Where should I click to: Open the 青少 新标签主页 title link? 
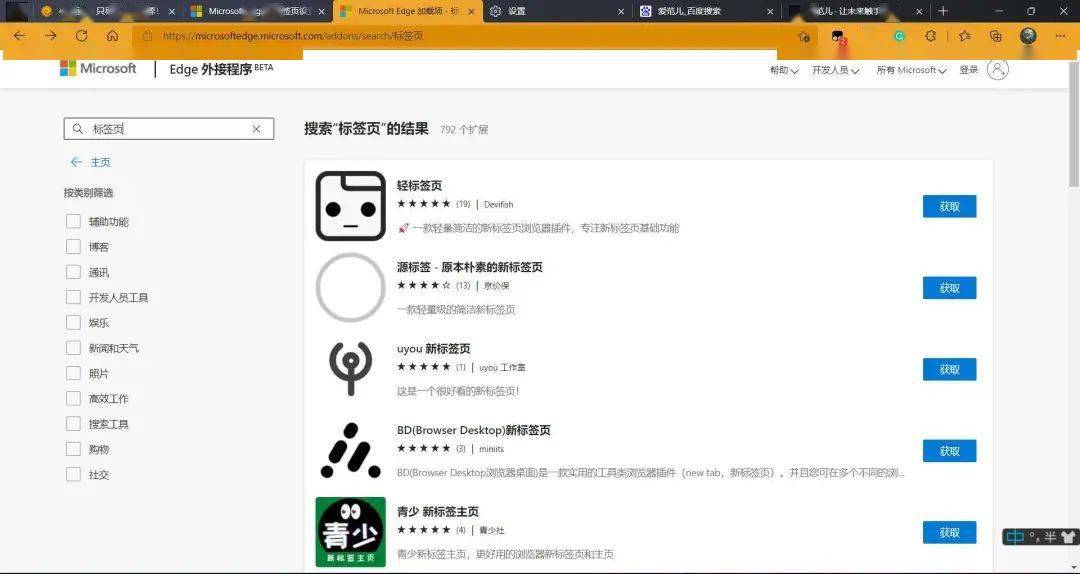coord(437,512)
